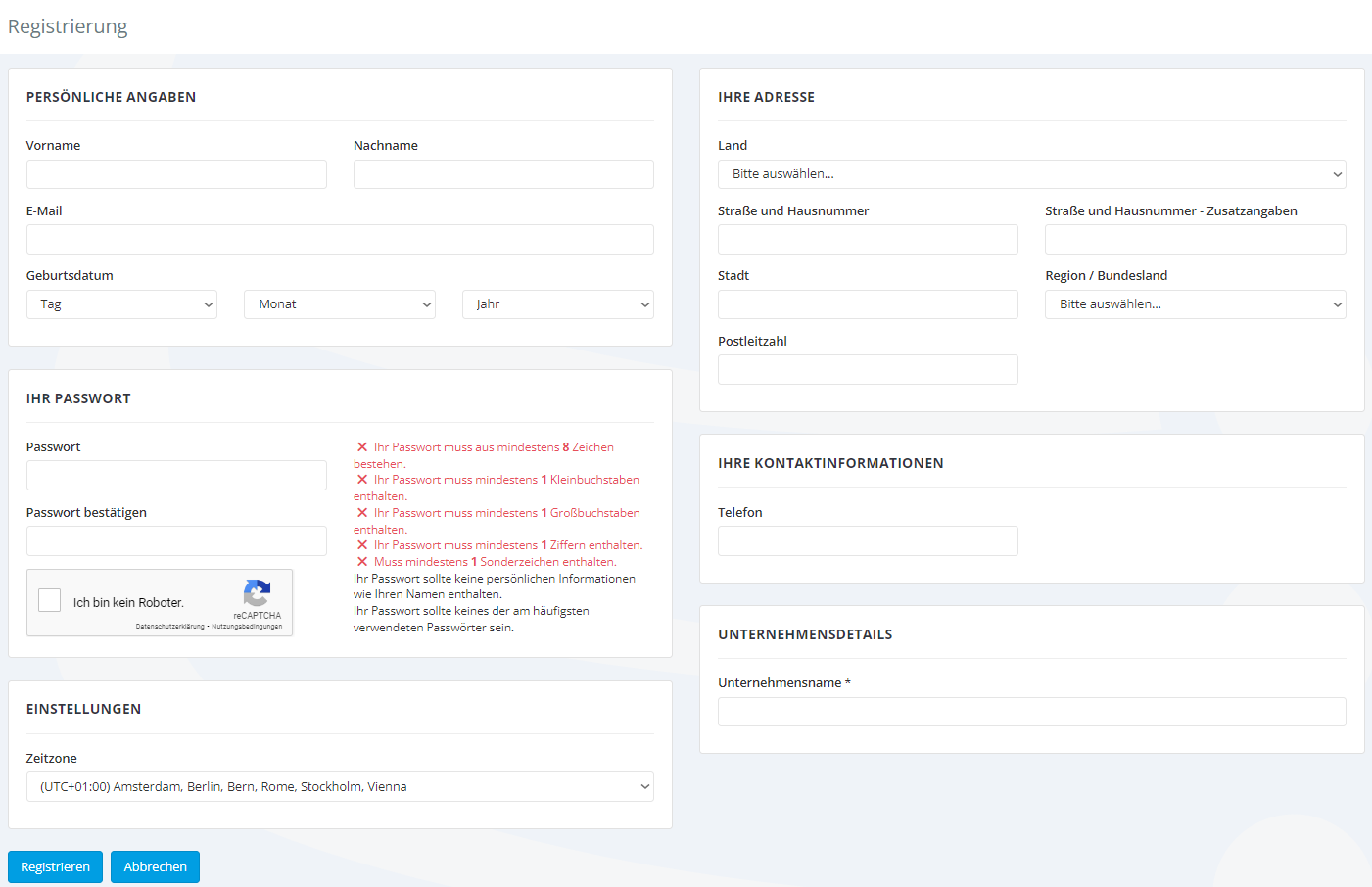
Task: Click the Passwort input field
Action: (x=176, y=476)
